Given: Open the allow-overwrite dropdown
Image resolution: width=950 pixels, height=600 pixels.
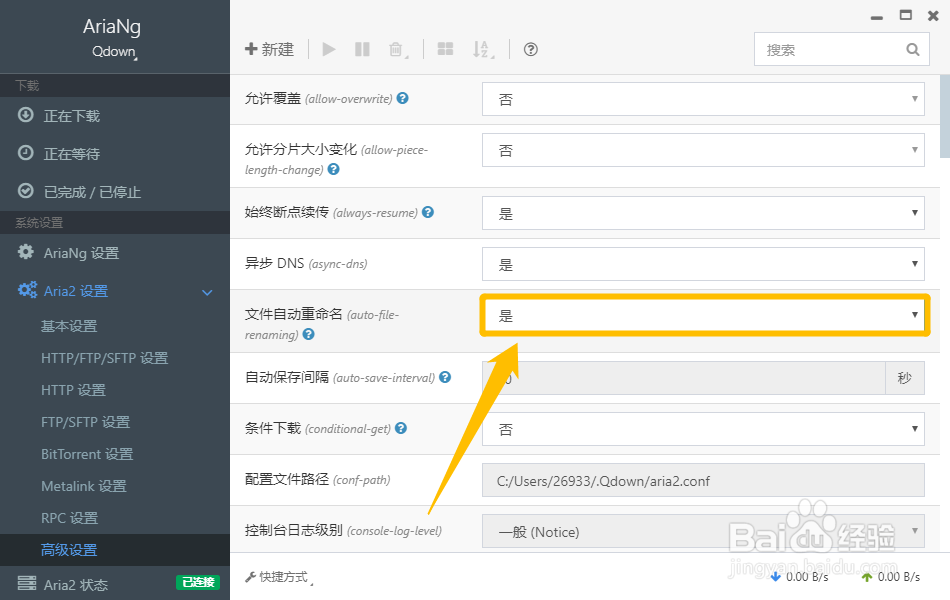Looking at the screenshot, I should tap(703, 99).
